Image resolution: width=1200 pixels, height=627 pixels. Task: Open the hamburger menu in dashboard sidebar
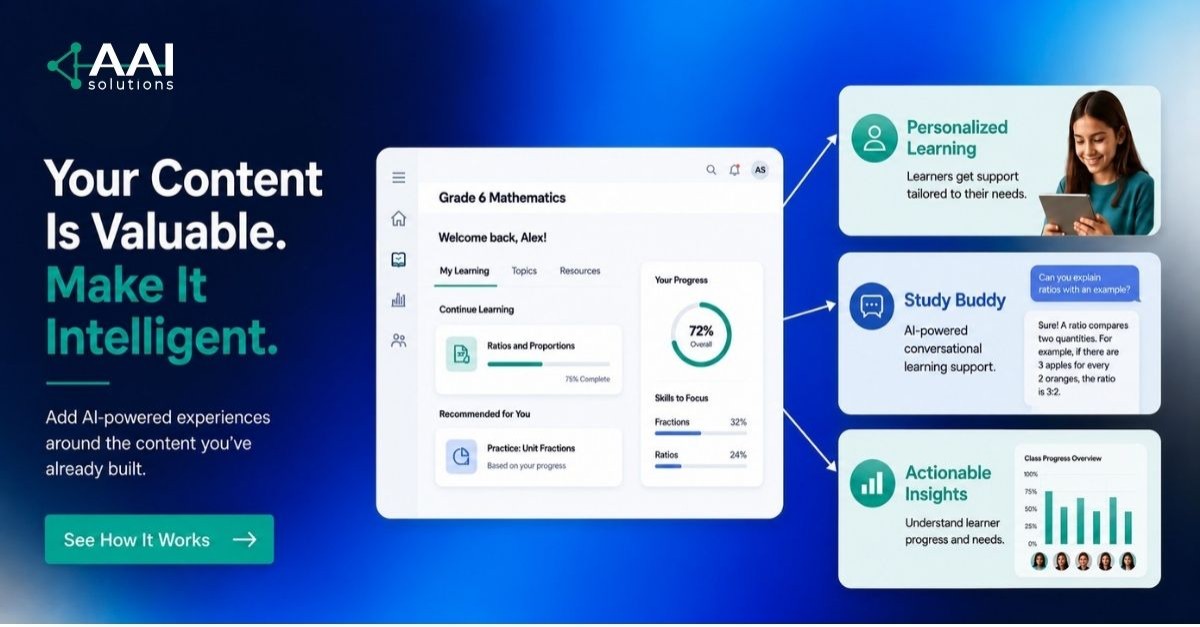tap(398, 178)
